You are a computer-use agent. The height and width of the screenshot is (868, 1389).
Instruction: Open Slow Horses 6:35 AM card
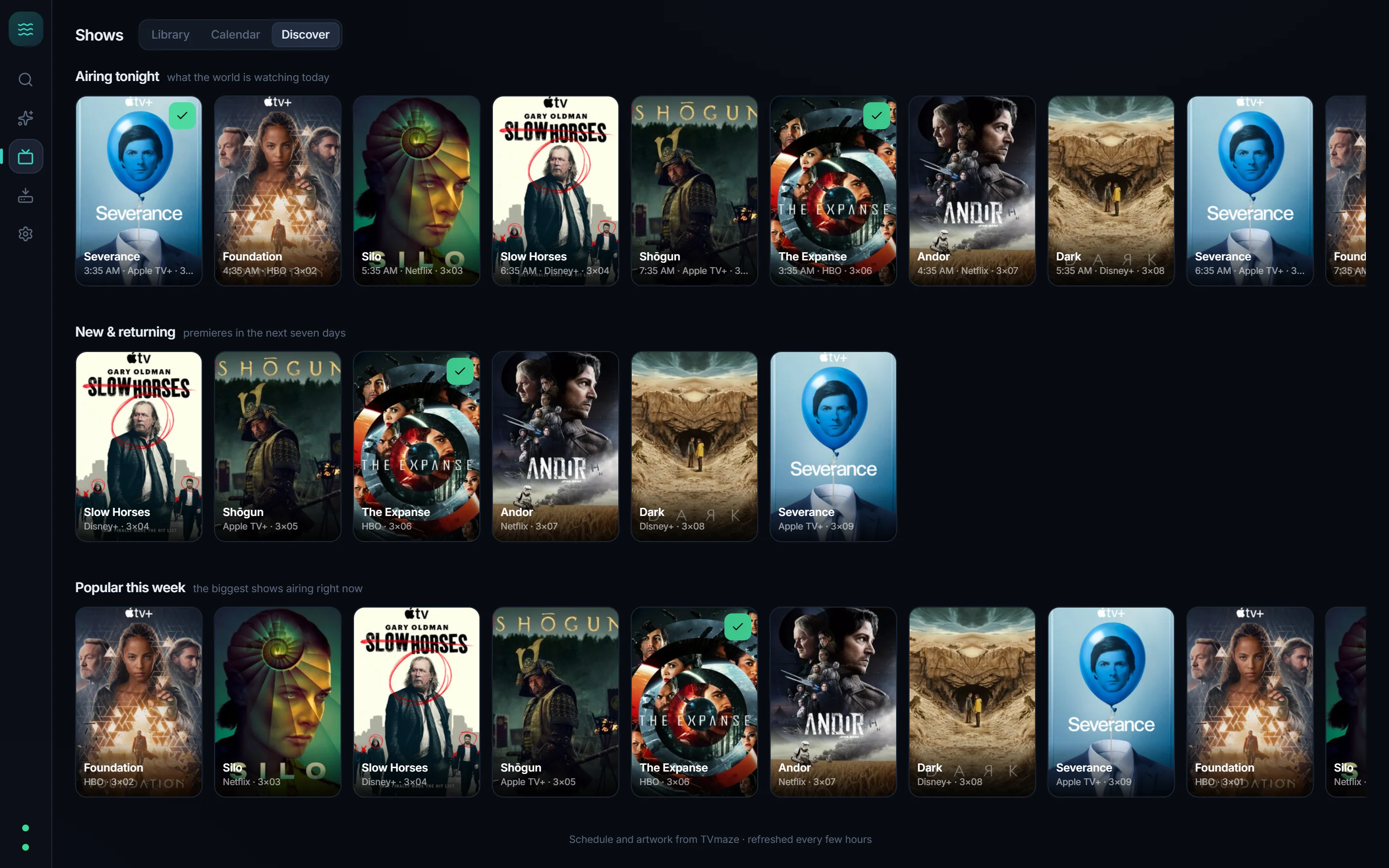[x=556, y=190]
